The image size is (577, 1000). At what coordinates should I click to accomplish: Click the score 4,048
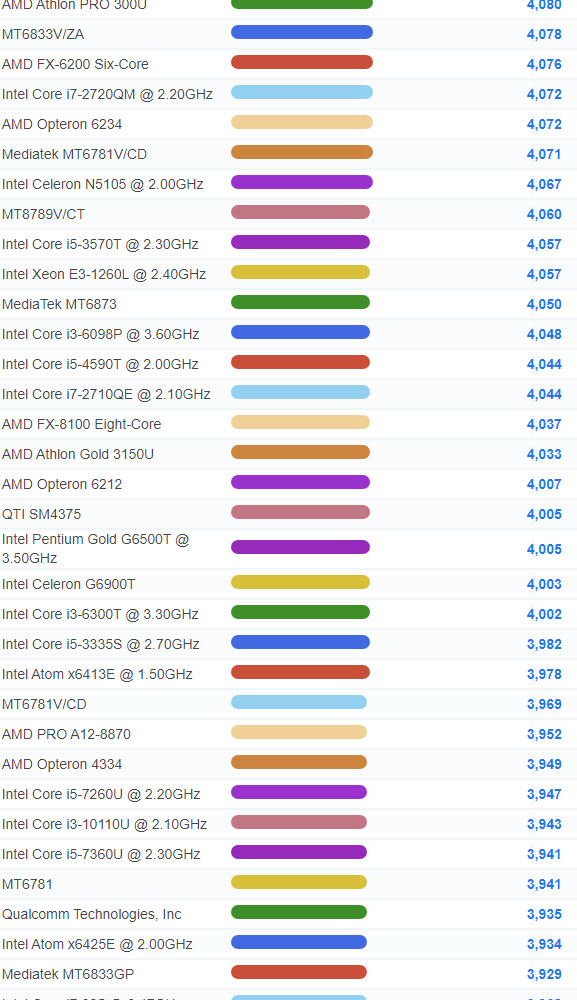(x=544, y=334)
